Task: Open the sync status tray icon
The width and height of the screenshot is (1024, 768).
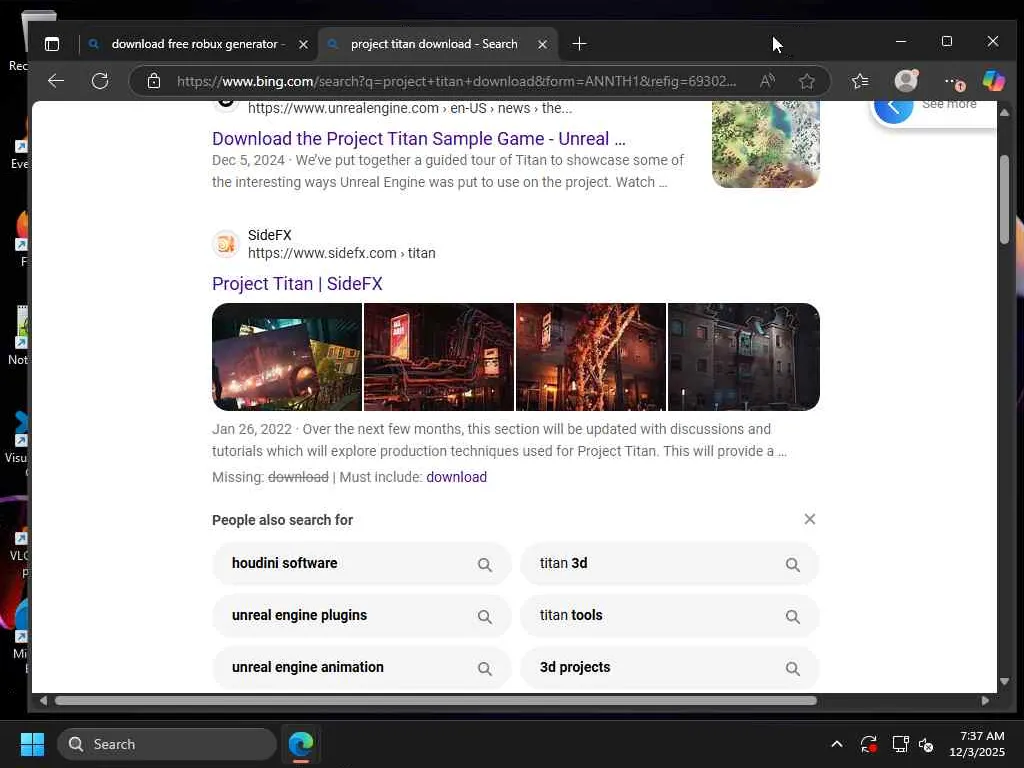Action: pos(869,744)
